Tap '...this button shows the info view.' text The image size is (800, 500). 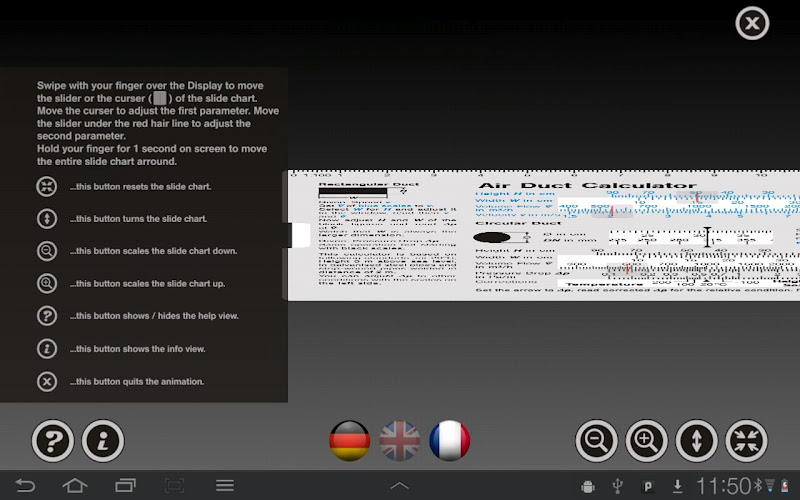(138, 349)
